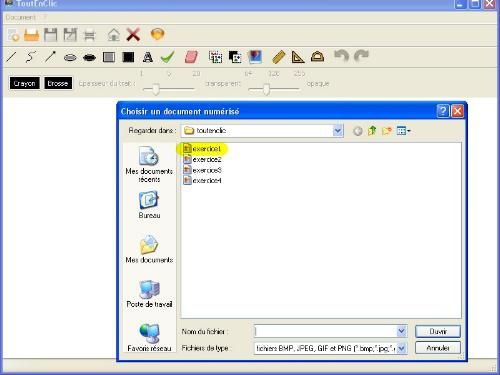This screenshot has width=500, height=375.
Task: Select the empty rectangle tool
Action: tap(109, 57)
